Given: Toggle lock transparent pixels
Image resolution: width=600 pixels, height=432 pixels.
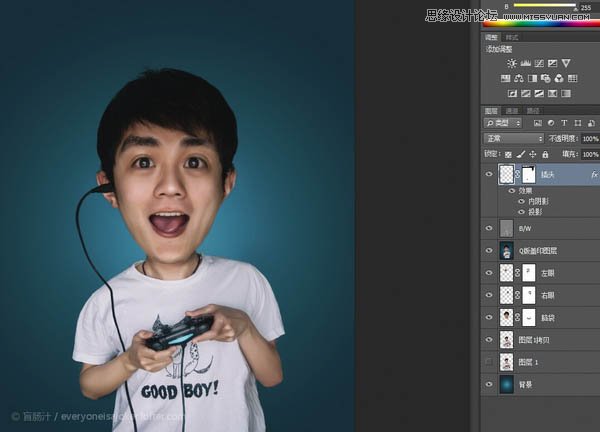Looking at the screenshot, I should click(508, 155).
